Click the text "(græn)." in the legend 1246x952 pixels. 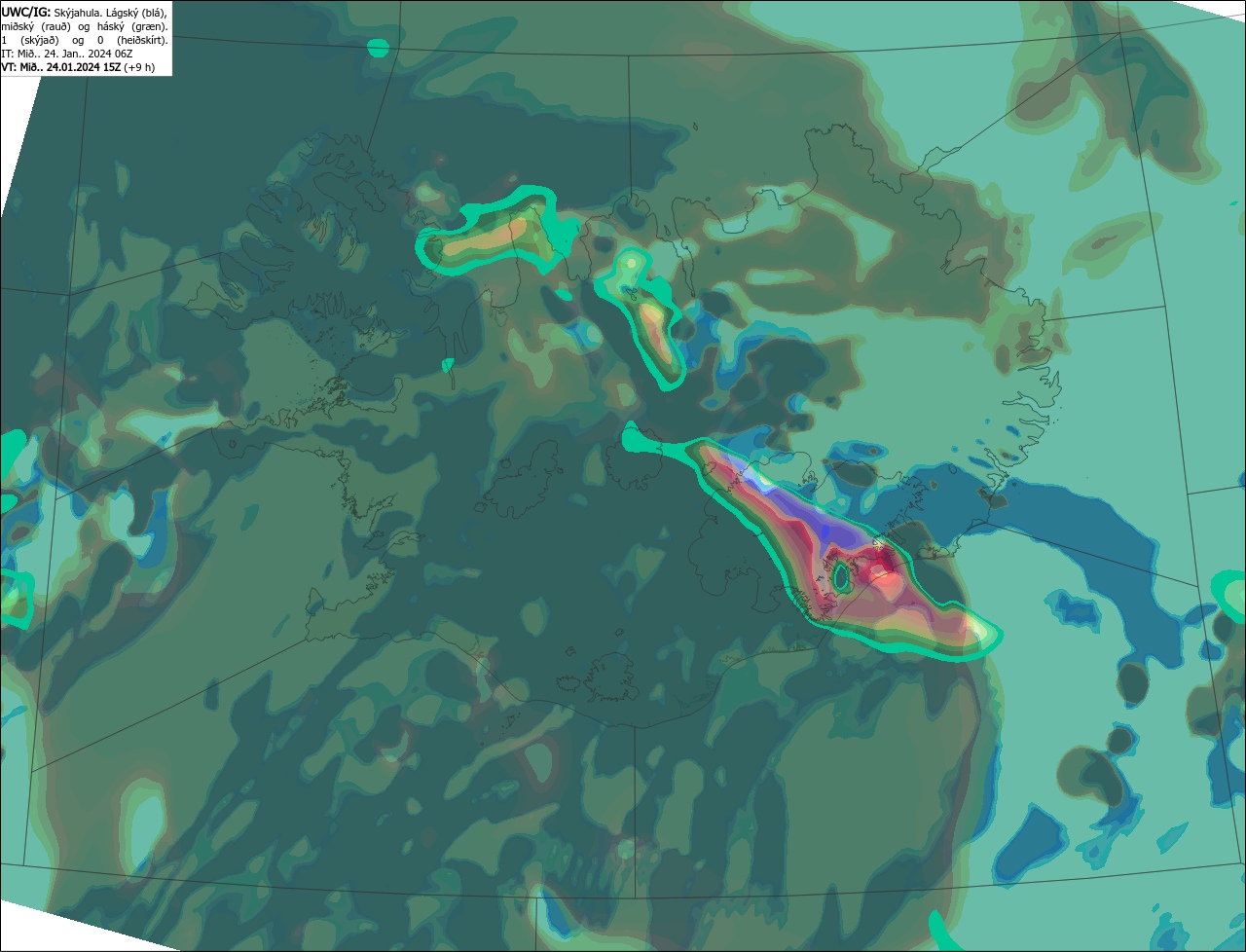[150, 27]
